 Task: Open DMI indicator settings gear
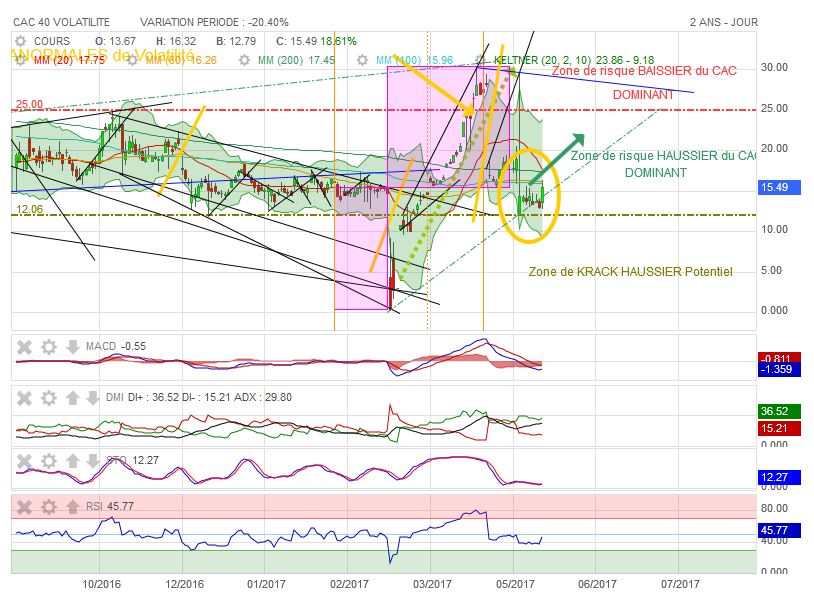pyautogui.click(x=49, y=398)
